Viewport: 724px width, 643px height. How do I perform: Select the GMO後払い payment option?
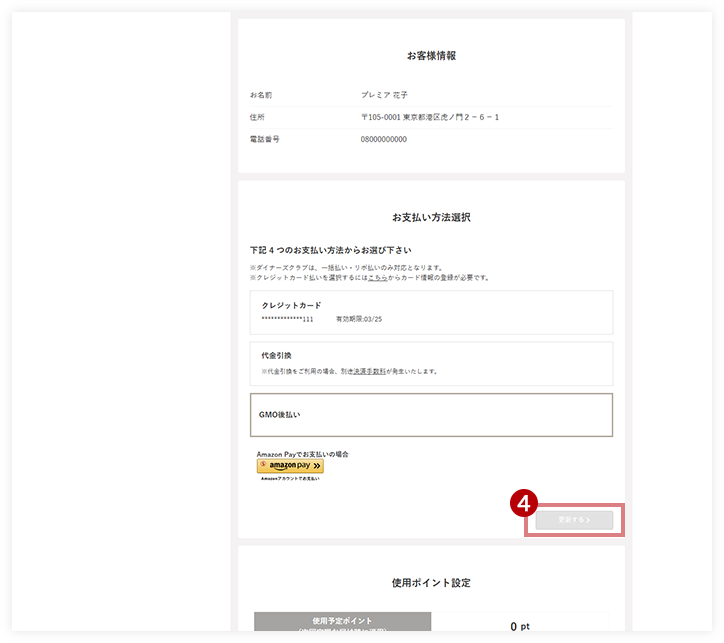[431, 415]
